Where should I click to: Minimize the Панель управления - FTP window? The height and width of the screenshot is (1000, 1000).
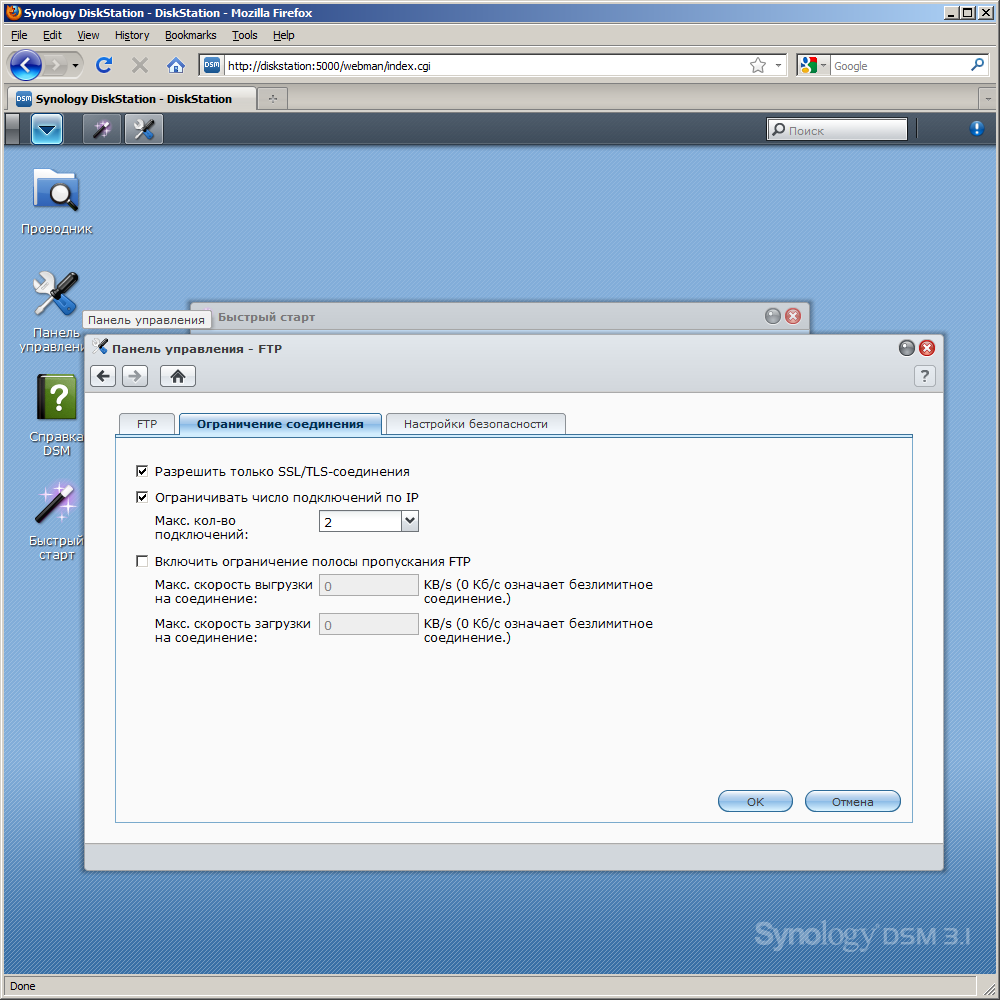click(x=906, y=348)
